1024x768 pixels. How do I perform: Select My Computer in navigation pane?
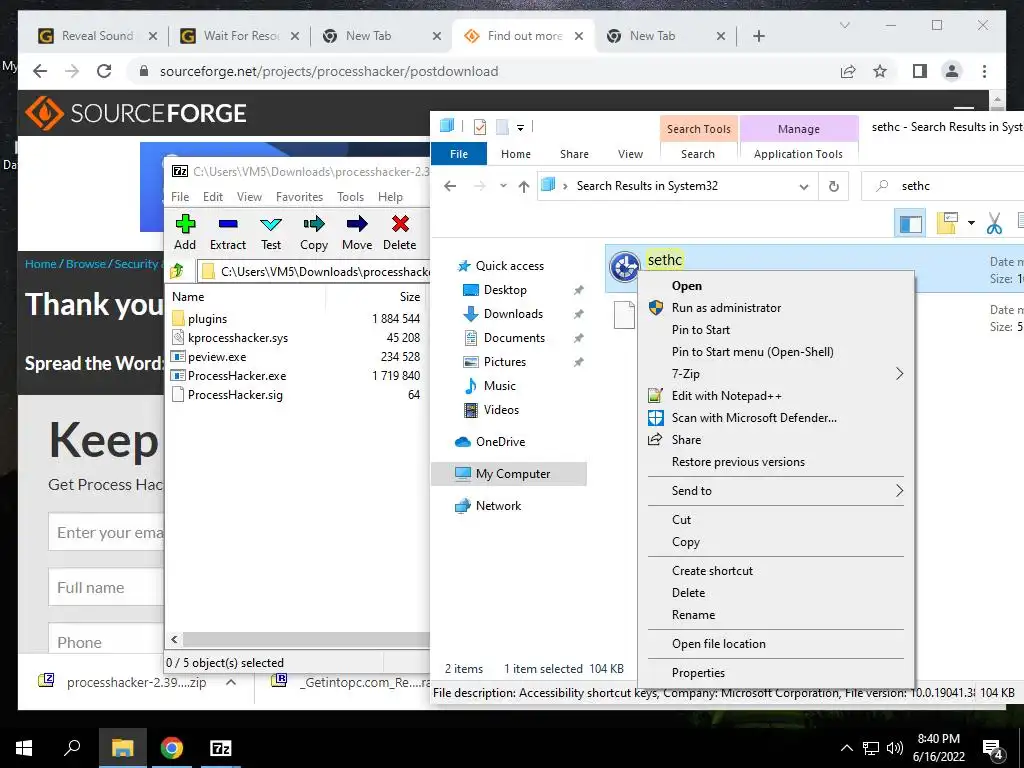click(x=509, y=473)
